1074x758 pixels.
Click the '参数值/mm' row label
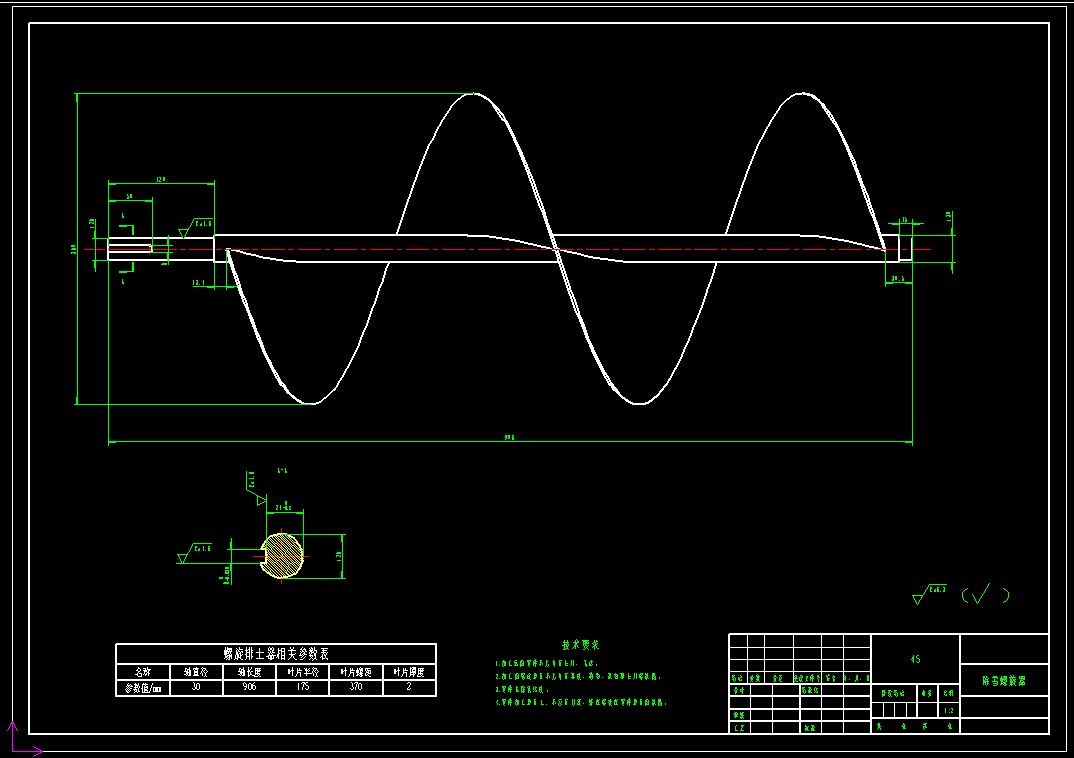coord(142,687)
